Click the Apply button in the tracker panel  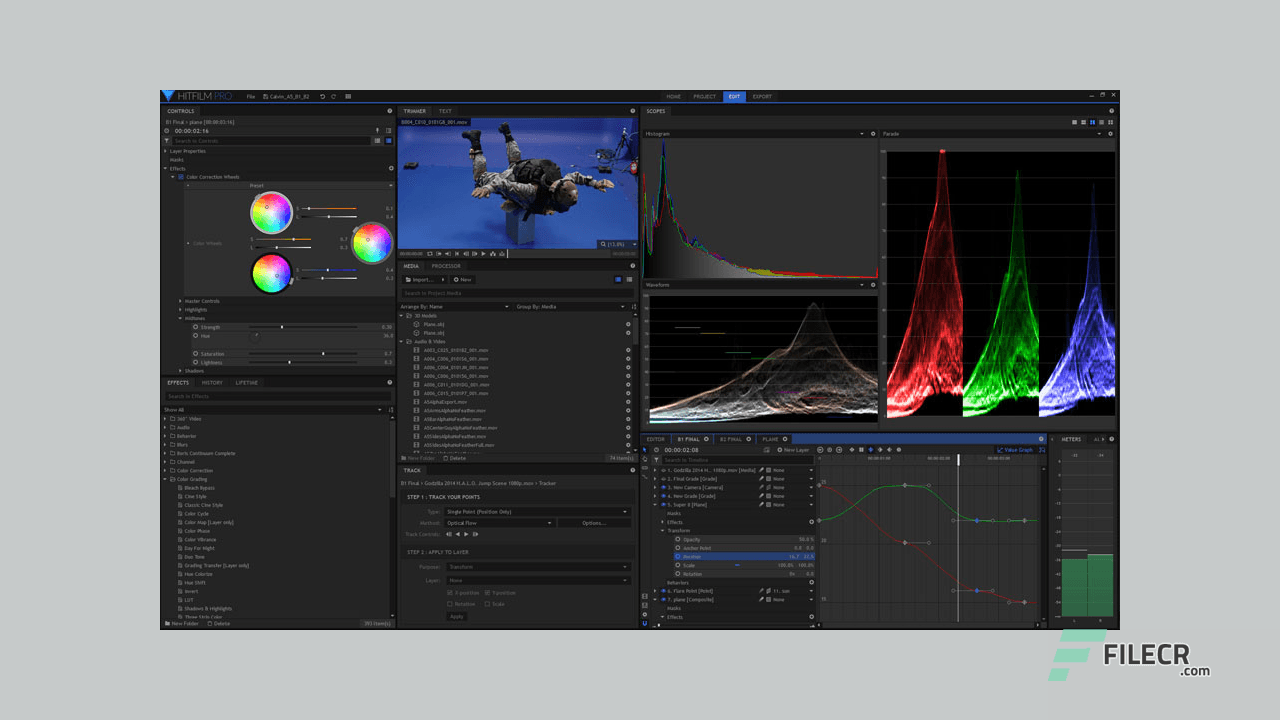[x=457, y=616]
